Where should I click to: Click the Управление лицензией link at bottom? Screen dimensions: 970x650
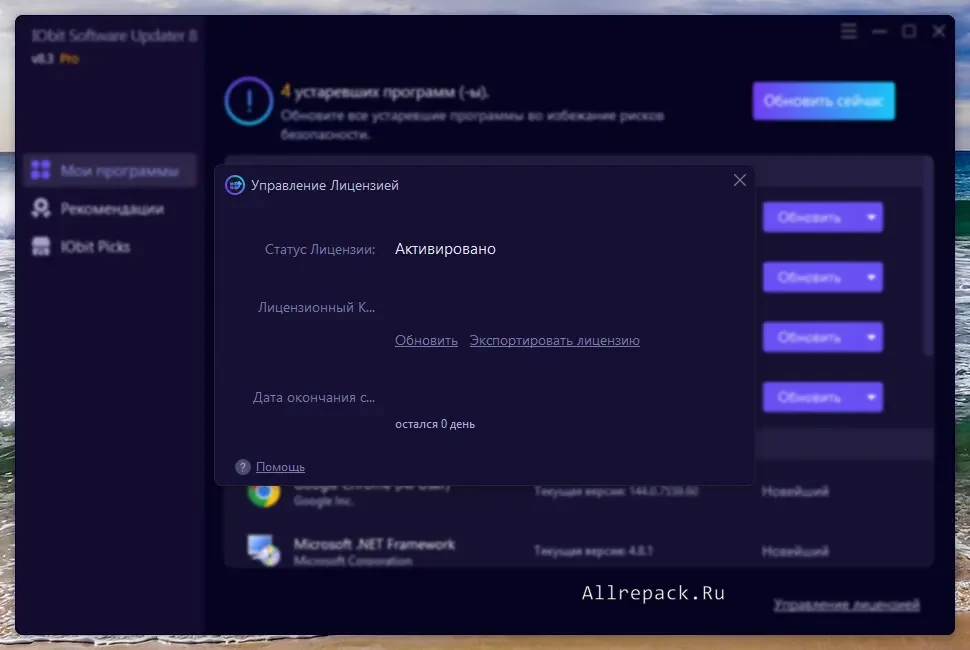pos(846,604)
